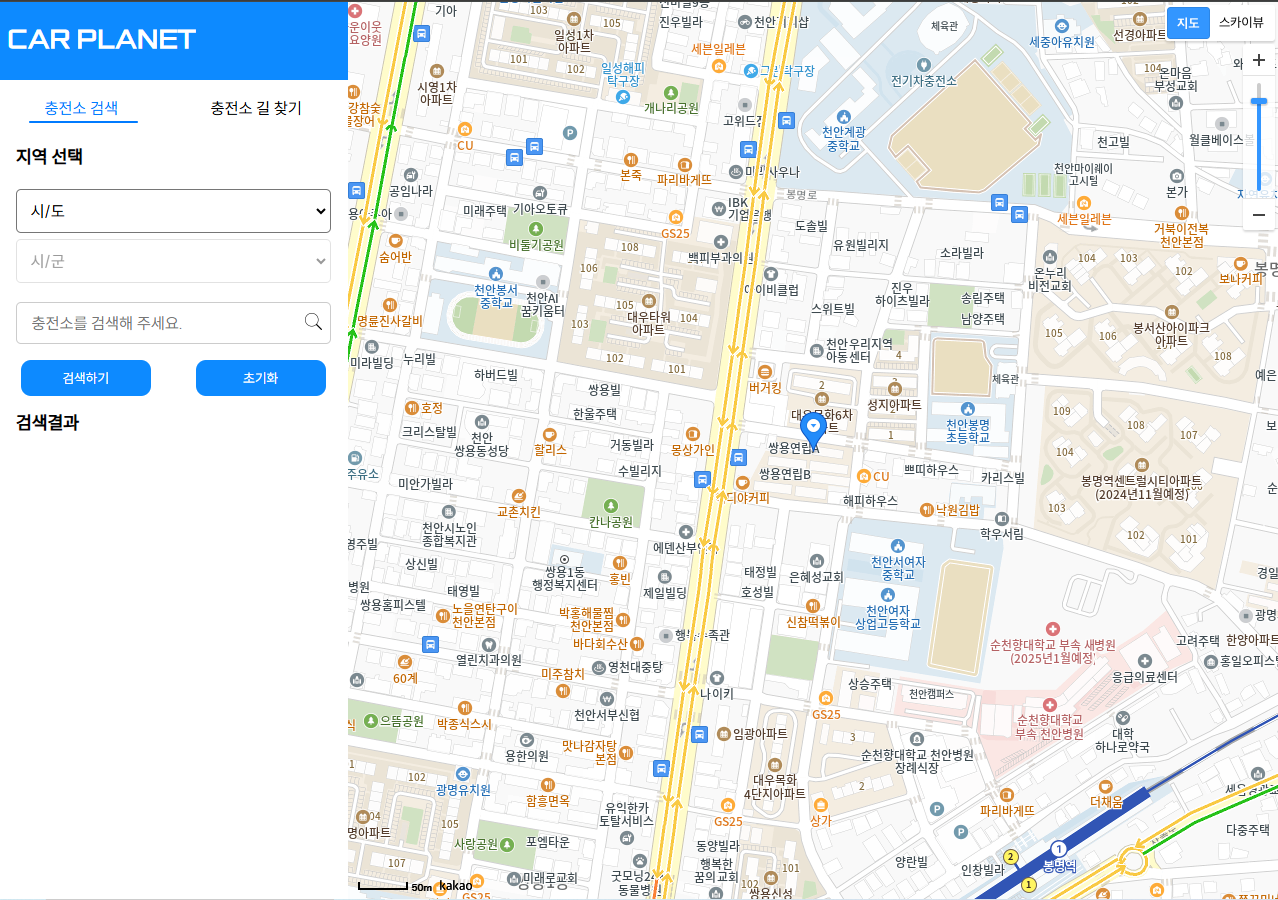Click the 전기차충전소 label on map

[x=924, y=81]
